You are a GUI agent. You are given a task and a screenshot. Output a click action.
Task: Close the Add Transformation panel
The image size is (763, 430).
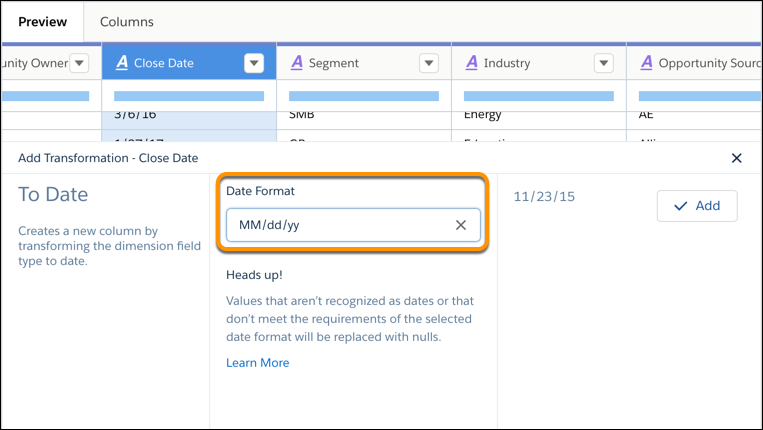tap(737, 158)
